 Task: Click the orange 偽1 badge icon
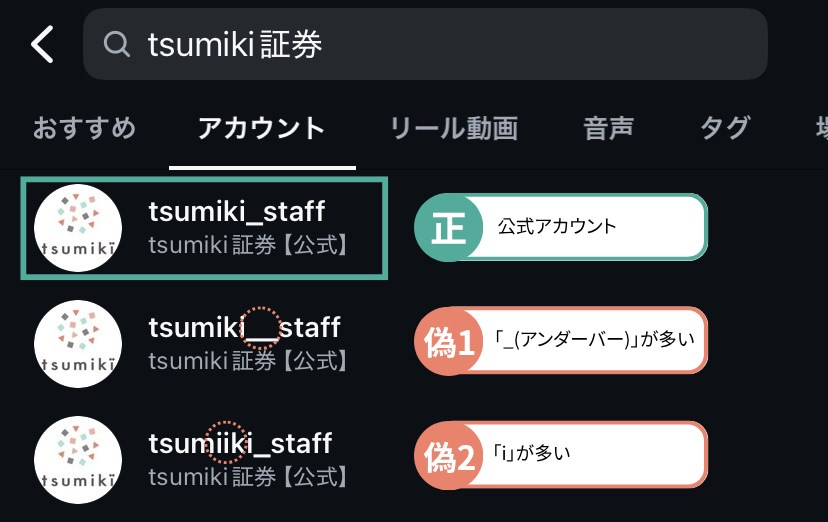[x=448, y=341]
